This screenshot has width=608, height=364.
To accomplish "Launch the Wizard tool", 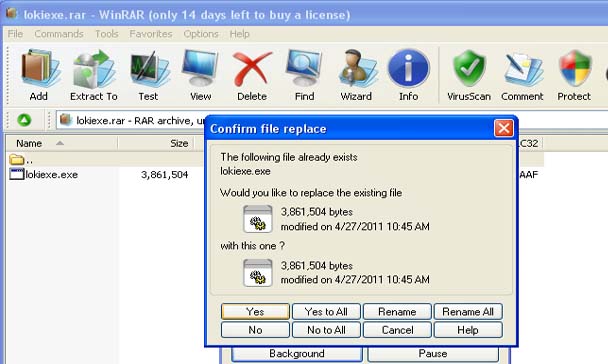I will coord(357,69).
